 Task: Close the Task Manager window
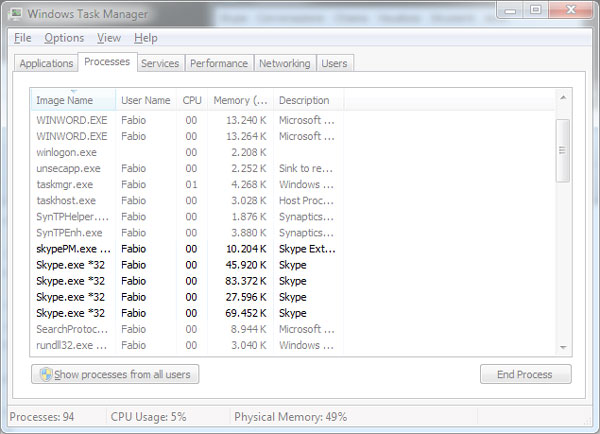click(x=571, y=10)
